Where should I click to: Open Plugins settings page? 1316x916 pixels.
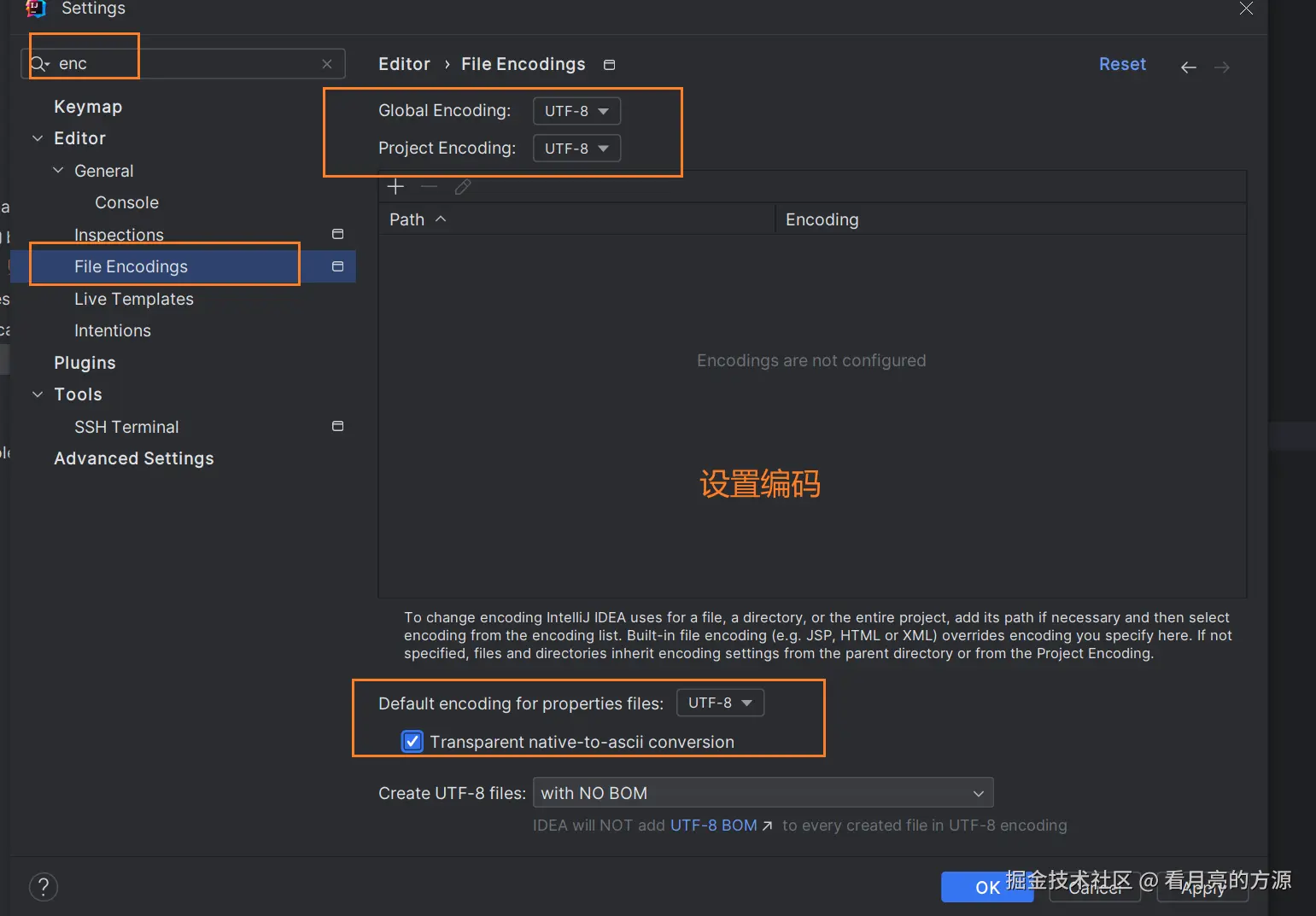click(x=85, y=363)
